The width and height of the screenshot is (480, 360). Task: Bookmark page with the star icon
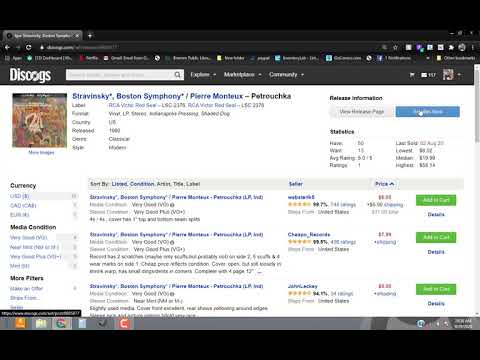tap(395, 47)
